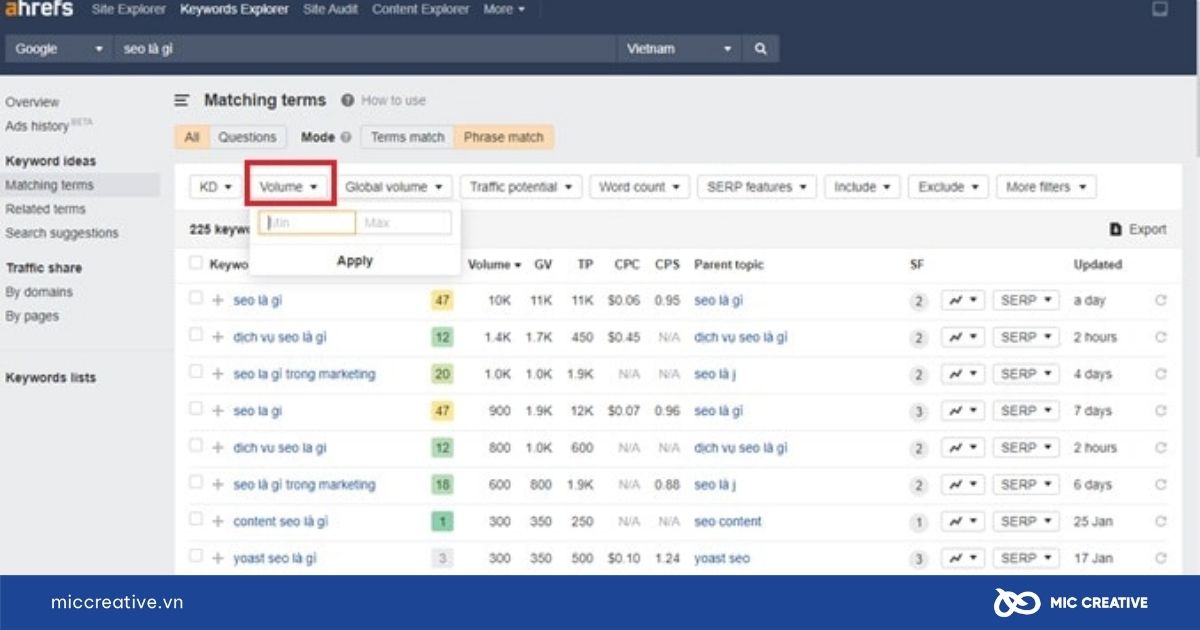This screenshot has height=630, width=1200.
Task: Tick checkbox for 'seo là gì' row
Action: 196,298
